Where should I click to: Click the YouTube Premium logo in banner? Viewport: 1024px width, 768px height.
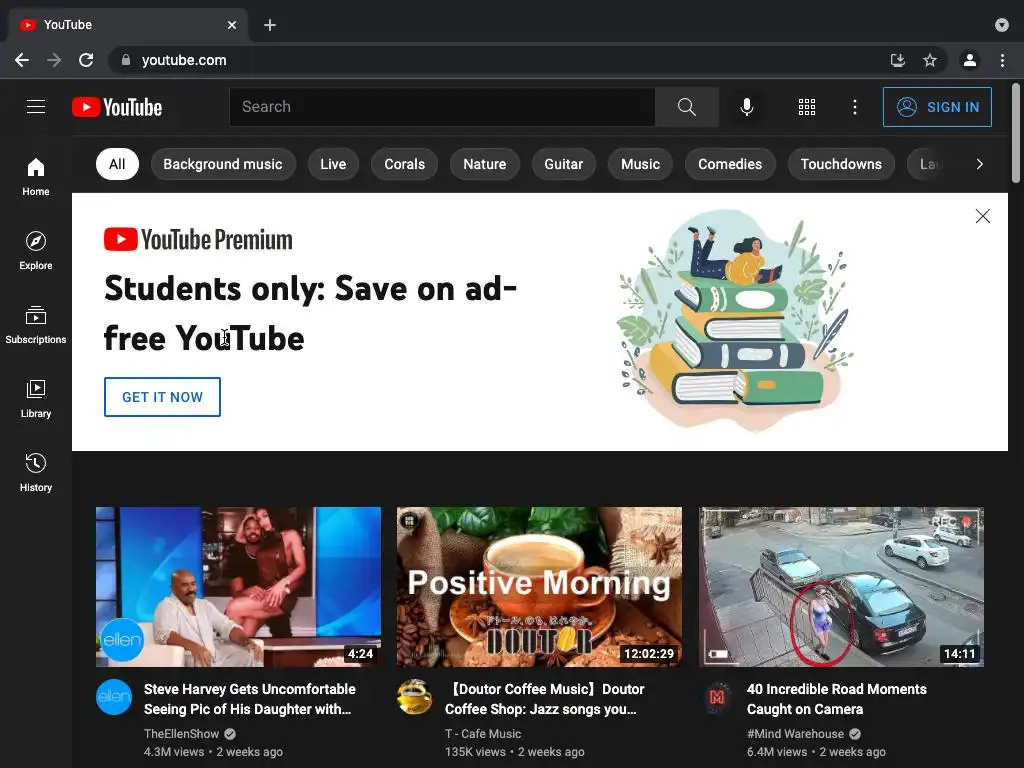(x=198, y=240)
